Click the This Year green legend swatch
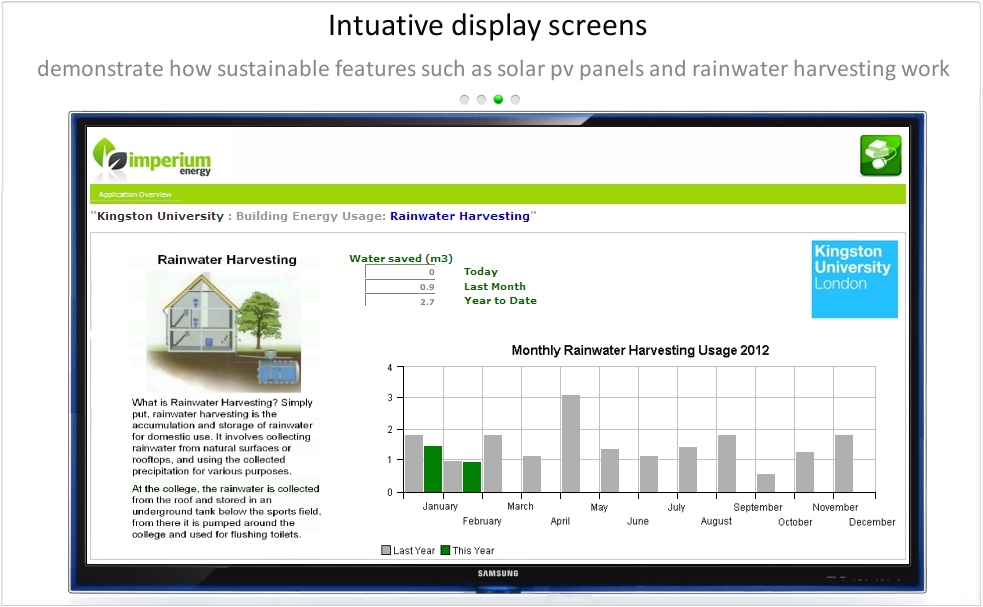Viewport: 983px width, 607px height. [x=445, y=550]
